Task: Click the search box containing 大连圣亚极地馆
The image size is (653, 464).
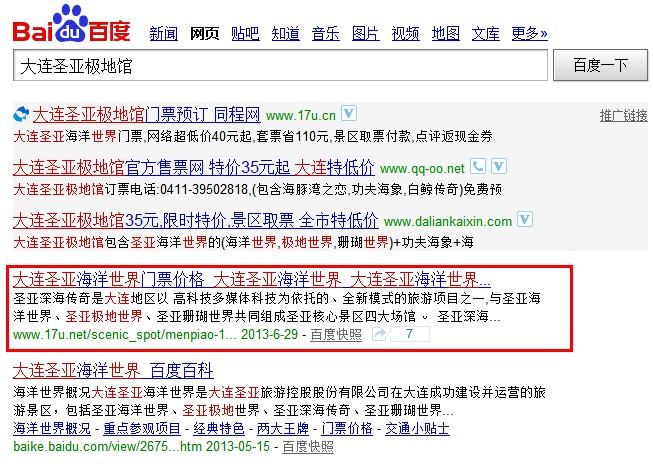Action: click(x=280, y=65)
